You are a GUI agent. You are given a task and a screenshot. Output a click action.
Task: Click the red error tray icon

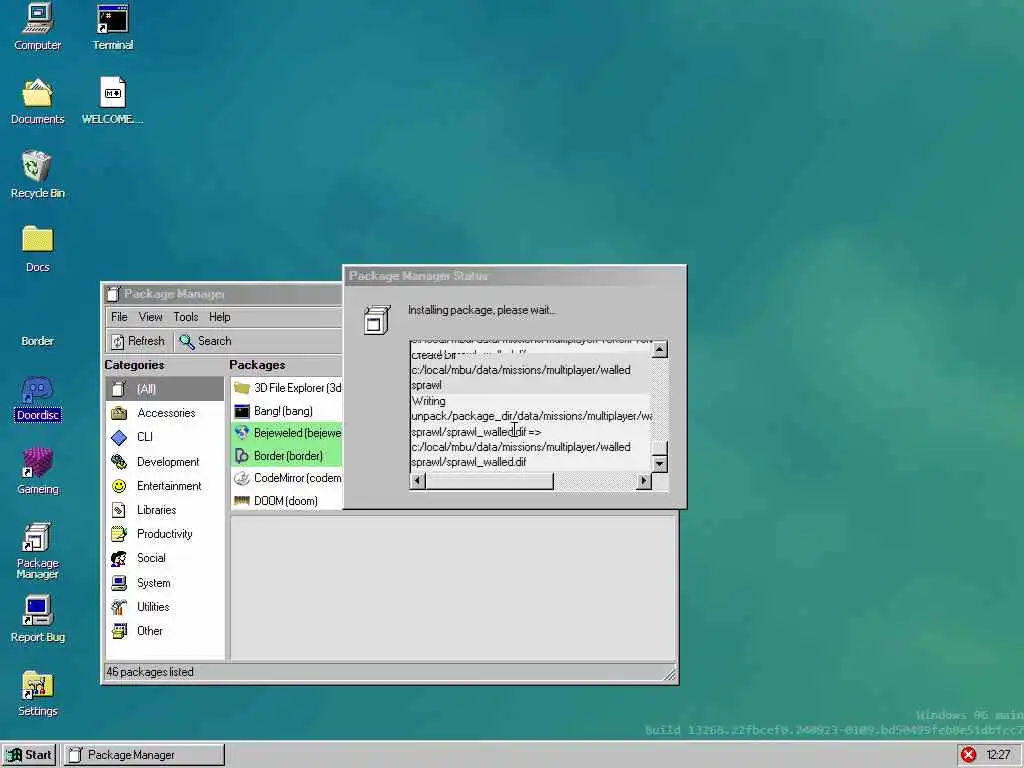click(x=968, y=755)
